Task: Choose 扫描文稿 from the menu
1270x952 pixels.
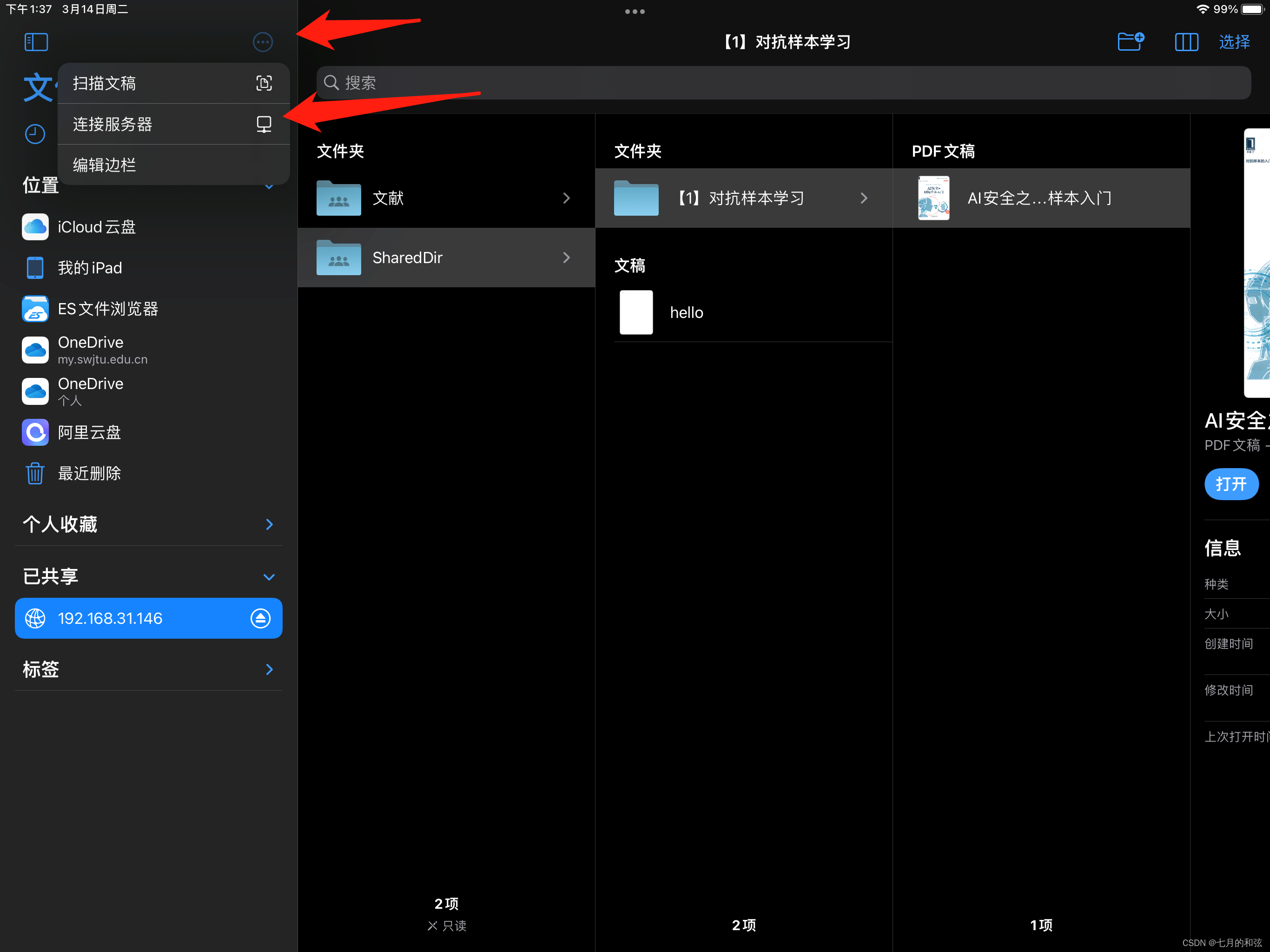Action: pyautogui.click(x=173, y=83)
